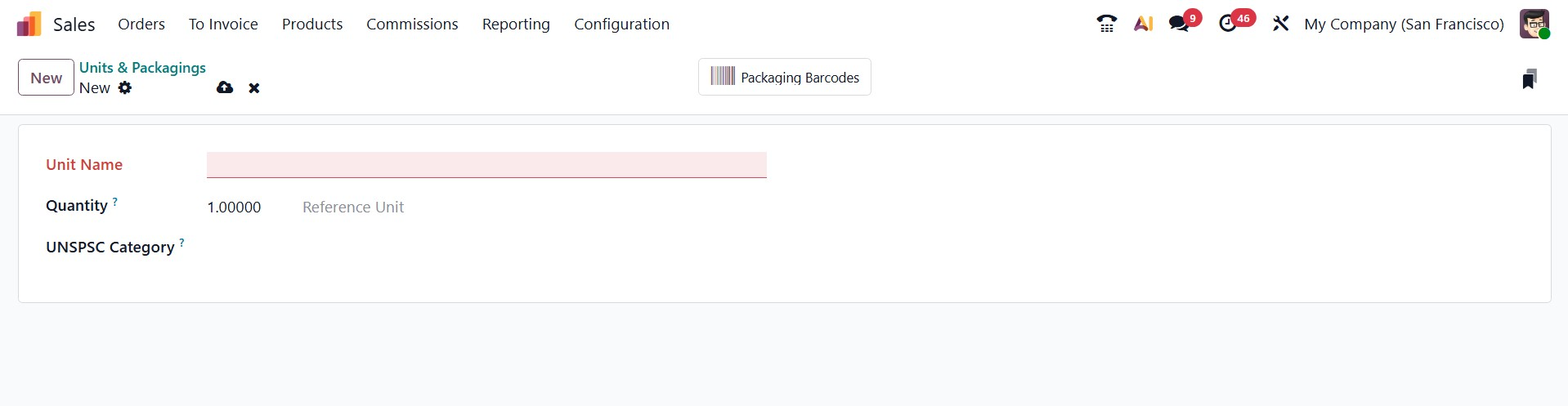Go back to Units & Packagings breadcrumb
1568x406 pixels.
(x=142, y=68)
